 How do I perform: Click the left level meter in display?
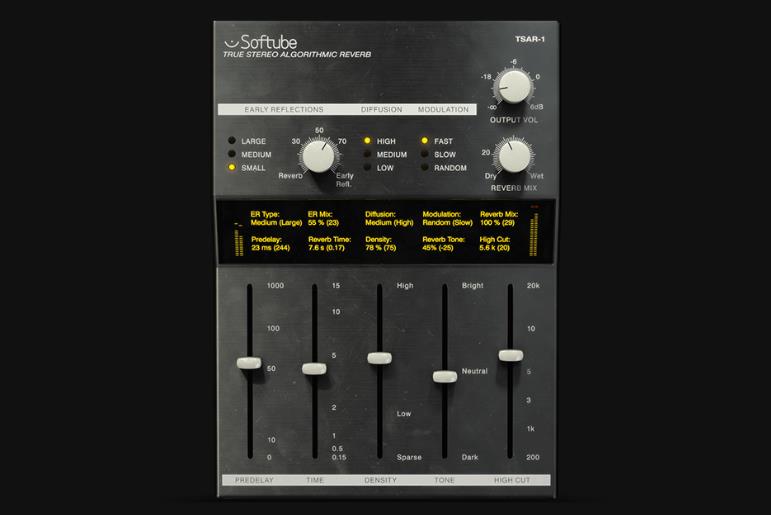tap(239, 240)
